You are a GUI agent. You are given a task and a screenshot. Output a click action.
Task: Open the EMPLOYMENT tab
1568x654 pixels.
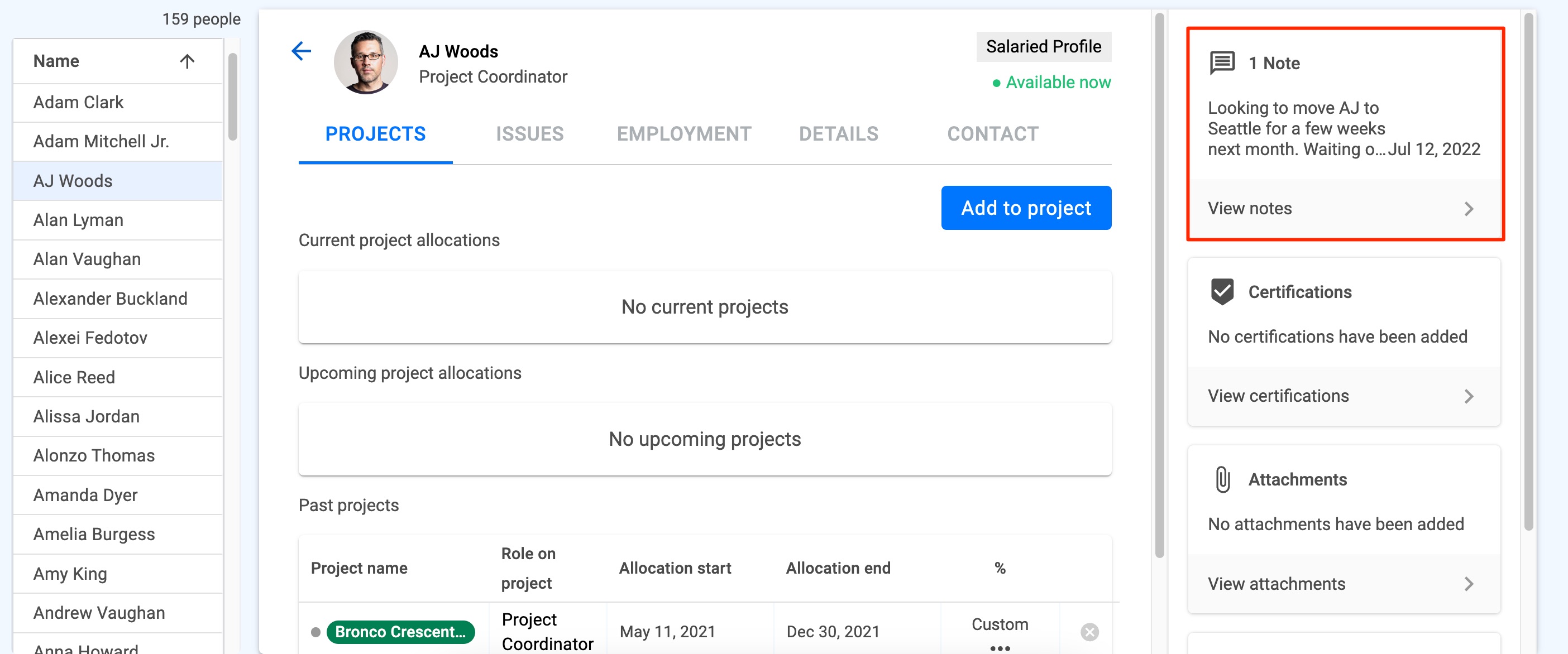tap(683, 134)
